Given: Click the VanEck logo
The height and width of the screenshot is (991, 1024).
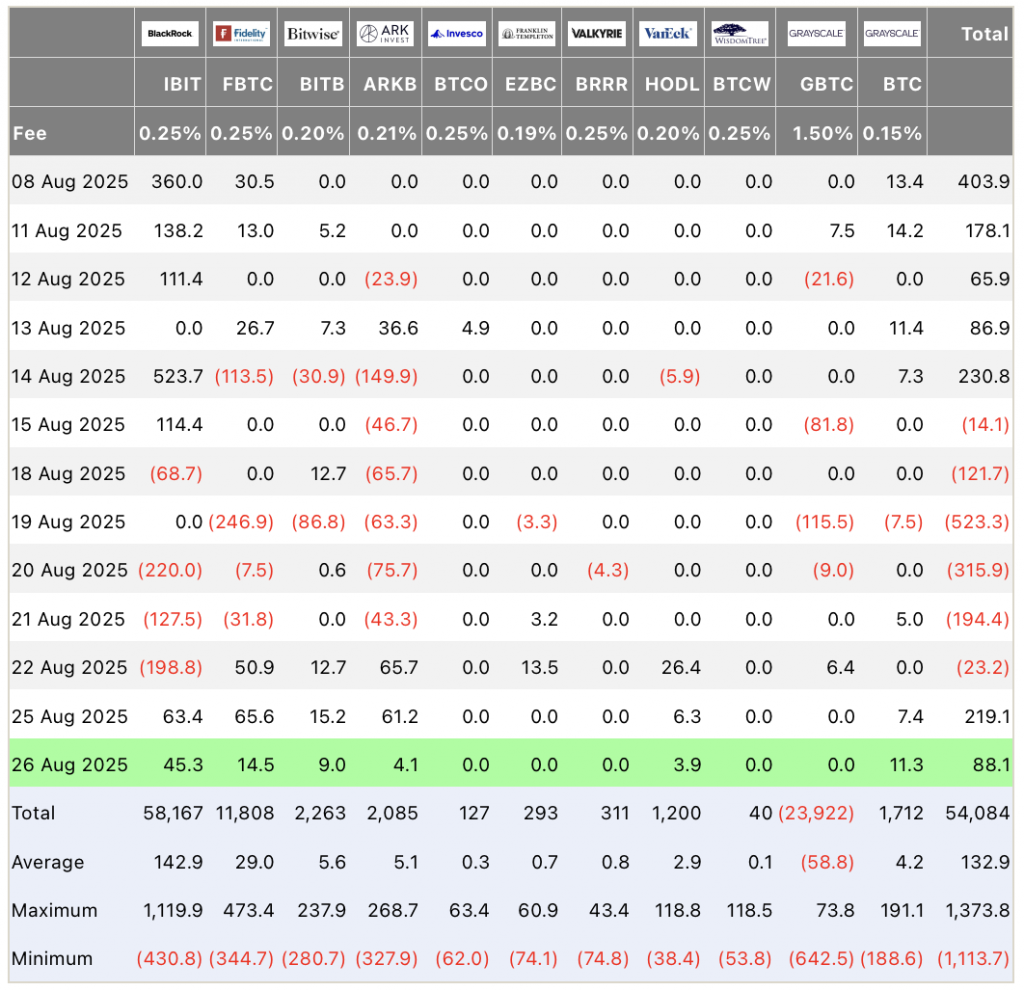Looking at the screenshot, I should coord(668,33).
